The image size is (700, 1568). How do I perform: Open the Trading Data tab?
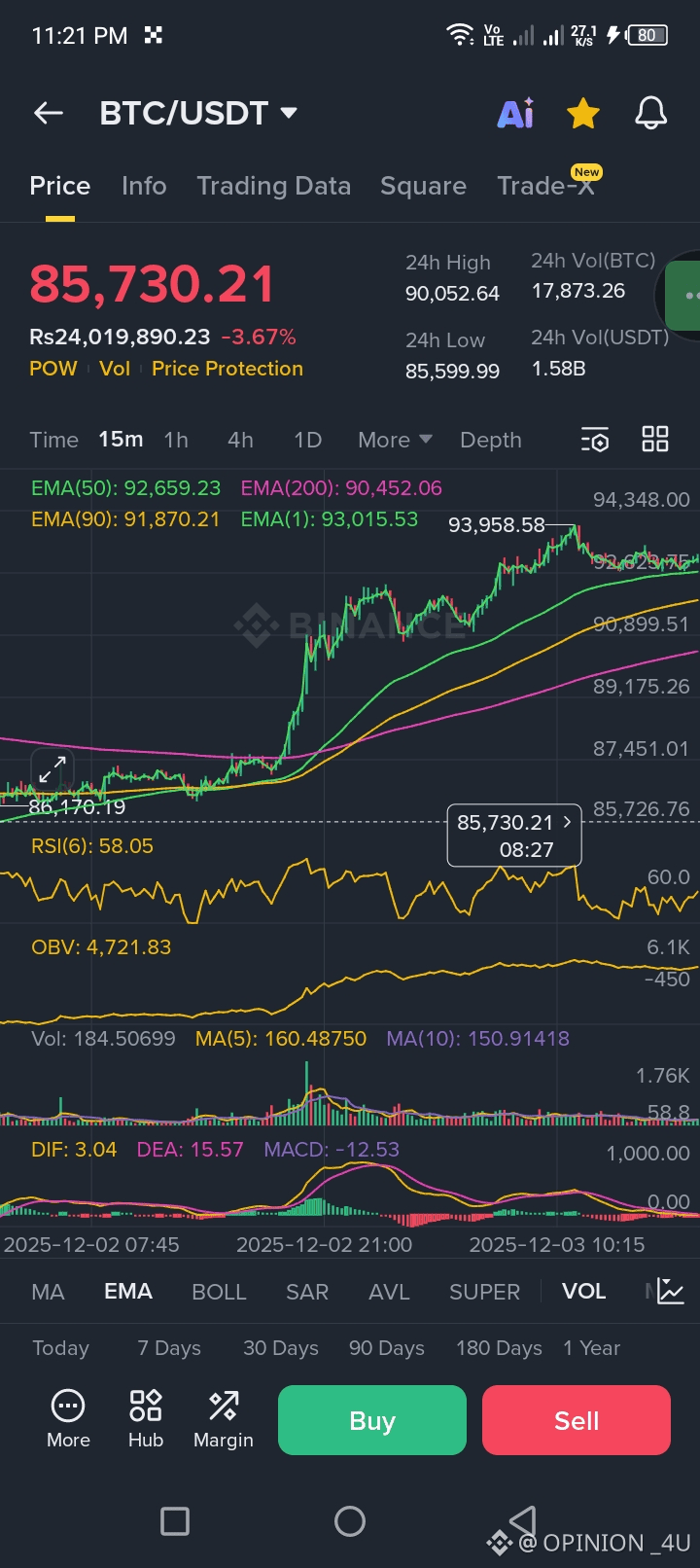point(273,186)
